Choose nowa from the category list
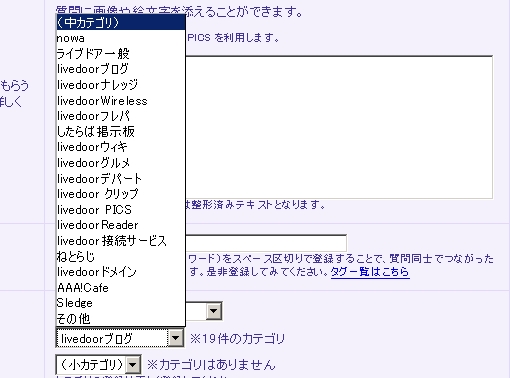The height and width of the screenshot is (378, 510). click(121, 38)
